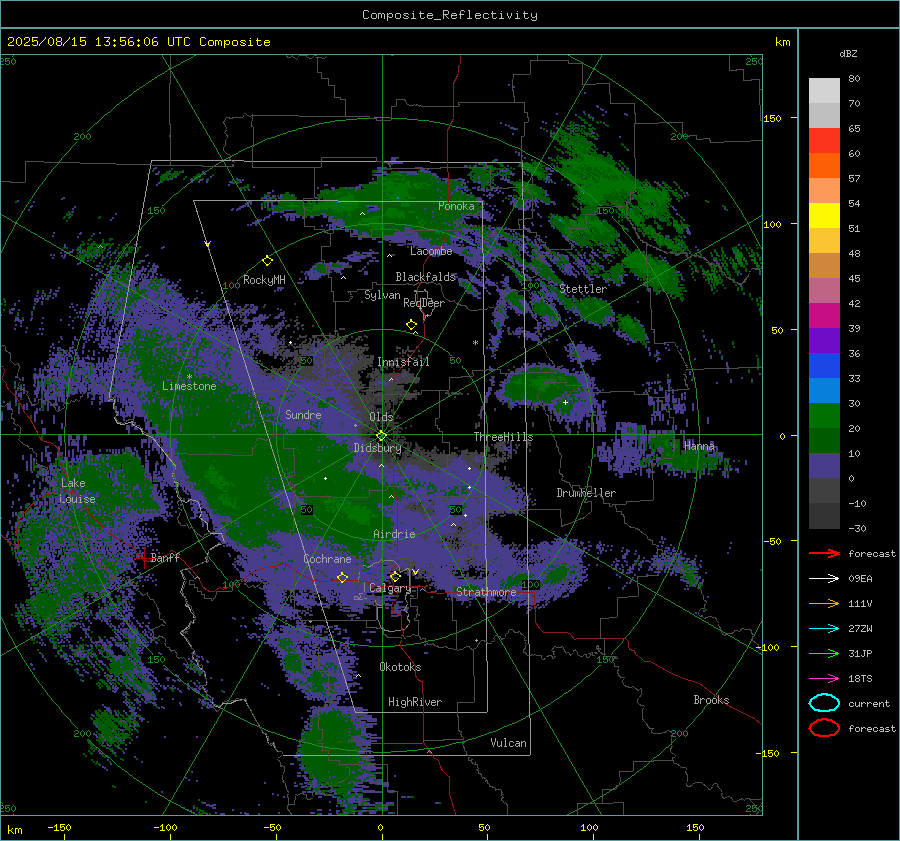Click the Drumheller town label
Image resolution: width=900 pixels, height=841 pixels.
[x=586, y=493]
